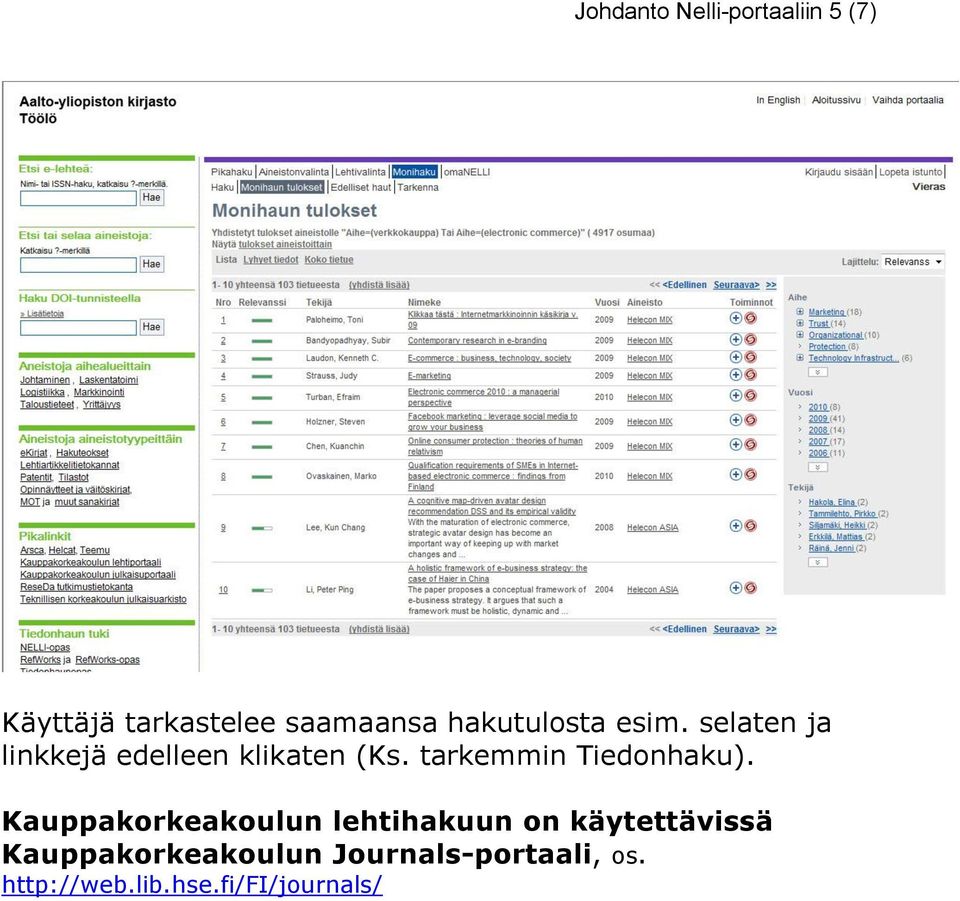Click Hae button under Etsi tai selaa aineistoja

click(151, 264)
